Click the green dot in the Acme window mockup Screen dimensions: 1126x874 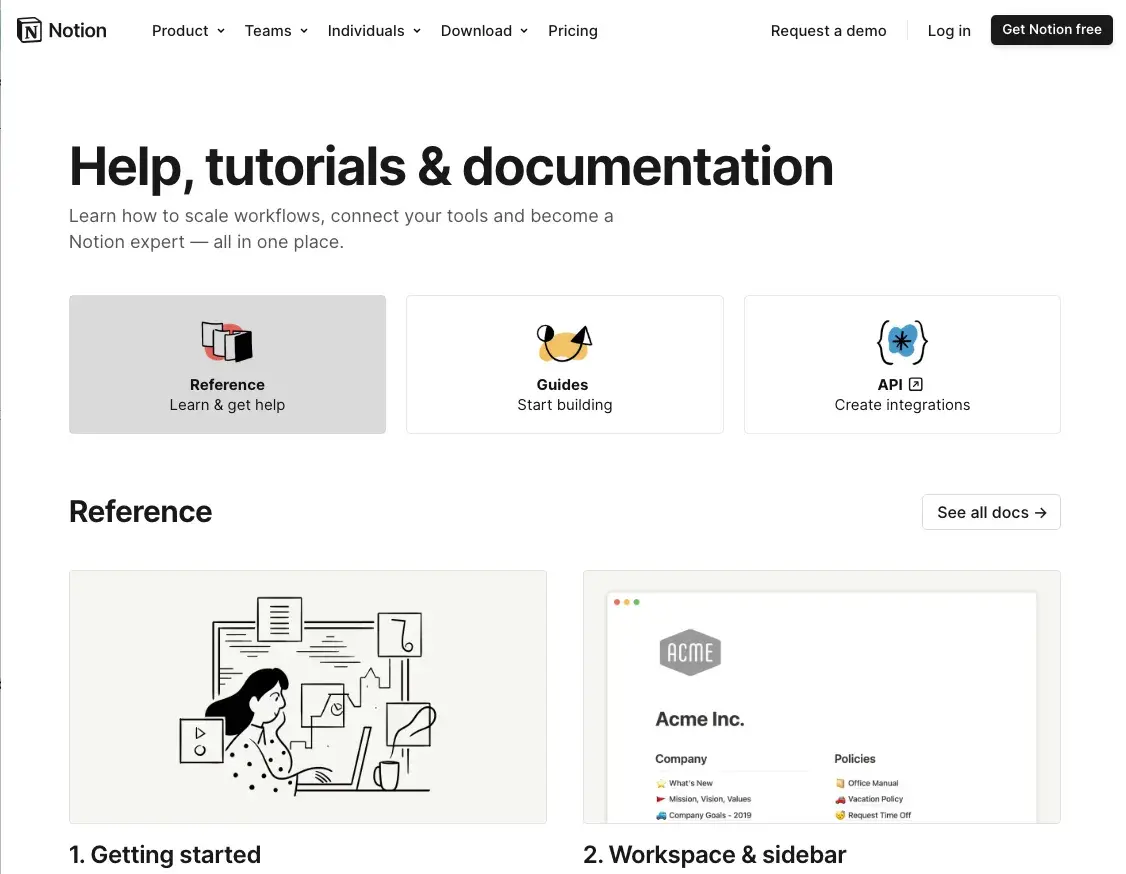pyautogui.click(x=636, y=602)
